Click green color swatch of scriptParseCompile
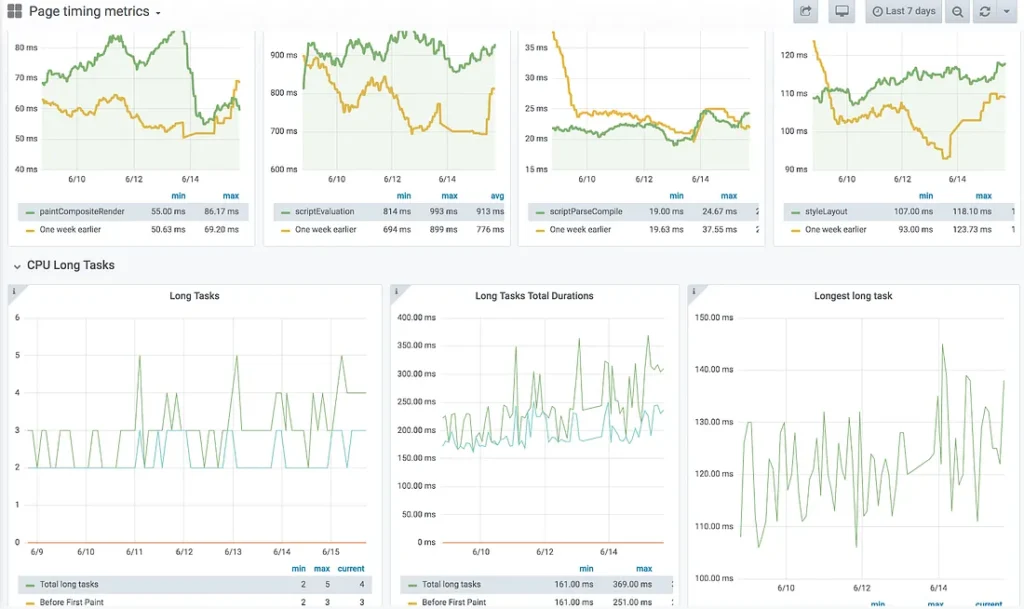1024x609 pixels. click(x=539, y=212)
